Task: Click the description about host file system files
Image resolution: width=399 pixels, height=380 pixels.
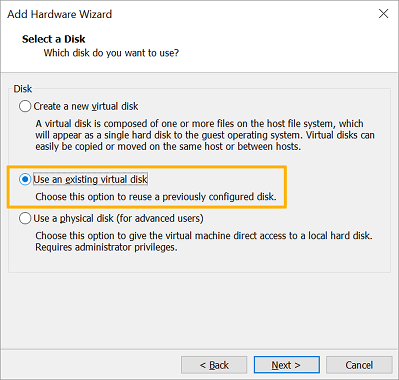Action: [199, 124]
